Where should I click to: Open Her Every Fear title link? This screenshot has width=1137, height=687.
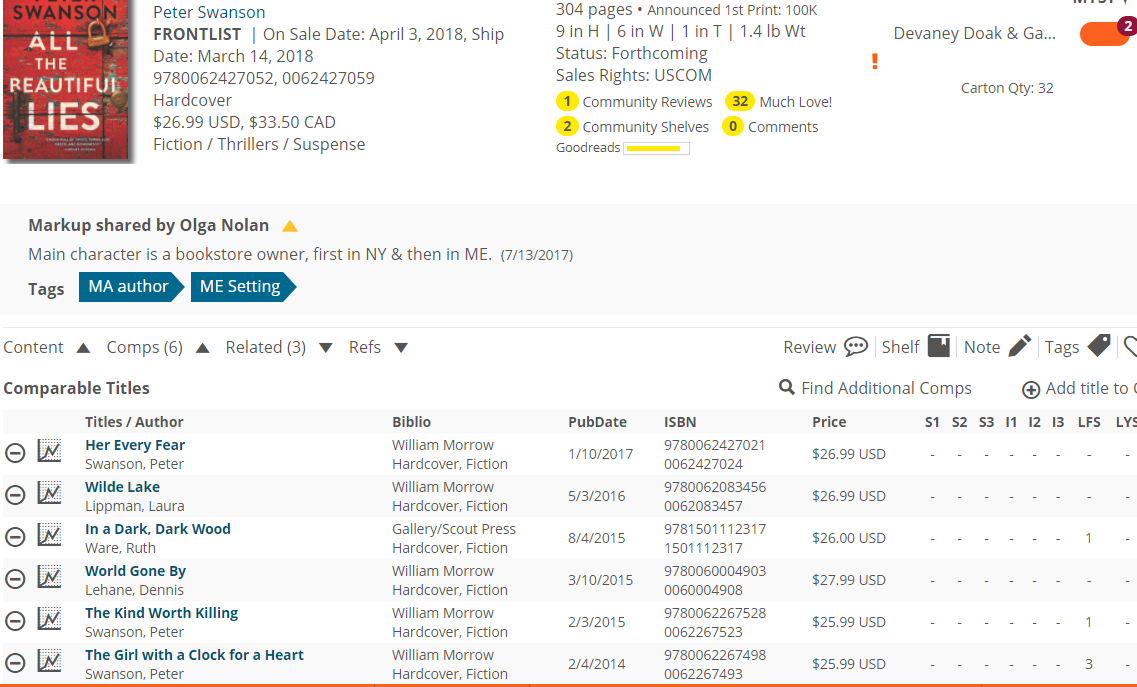135,445
